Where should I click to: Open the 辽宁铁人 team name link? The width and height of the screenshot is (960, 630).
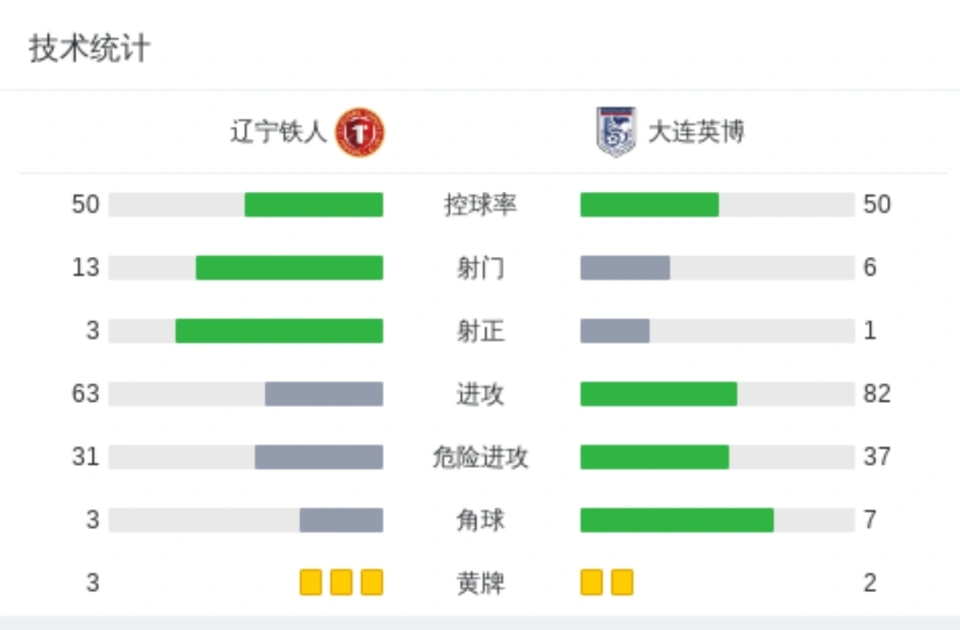pos(278,132)
